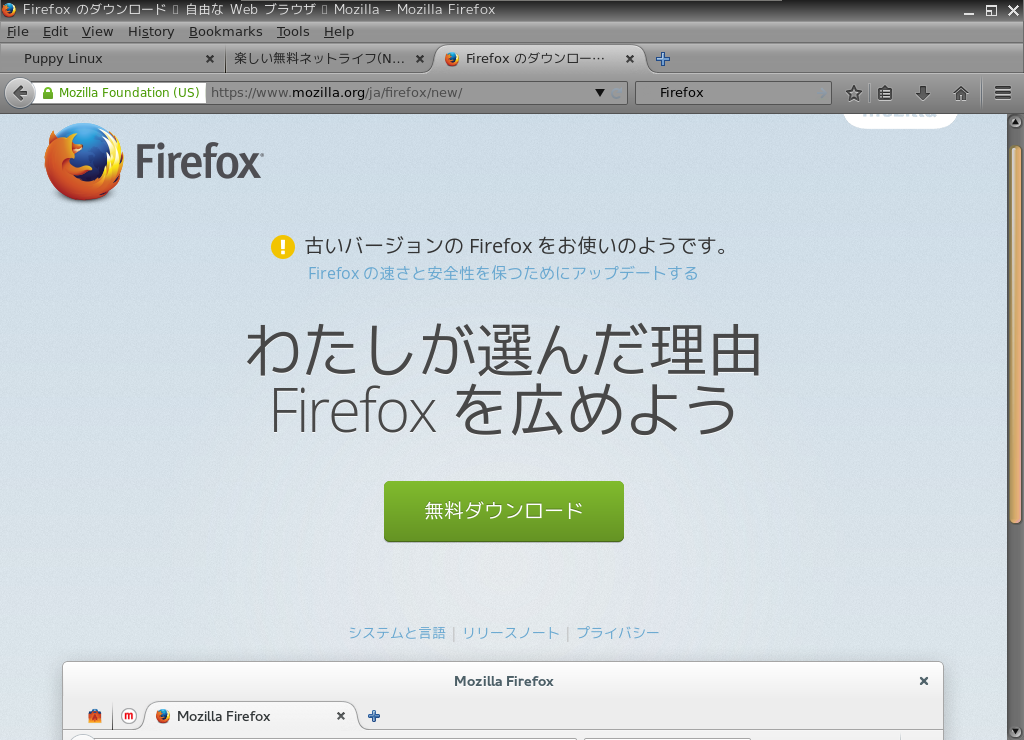
Task: Open the View menu
Action: [x=97, y=31]
